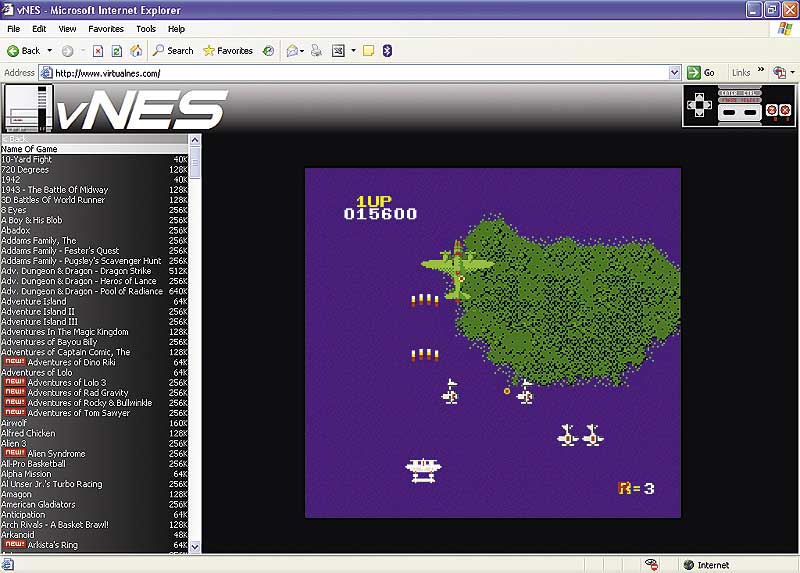Viewport: 800px width, 573px height.
Task: Click the title bar IE page icon
Action: (8, 10)
